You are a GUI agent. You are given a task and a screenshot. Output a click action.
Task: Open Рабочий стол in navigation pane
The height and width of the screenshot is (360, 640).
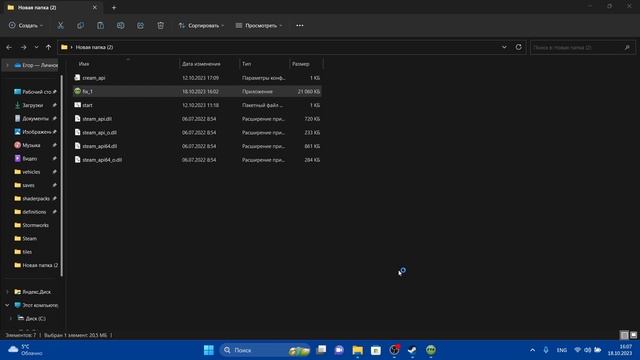[x=35, y=92]
